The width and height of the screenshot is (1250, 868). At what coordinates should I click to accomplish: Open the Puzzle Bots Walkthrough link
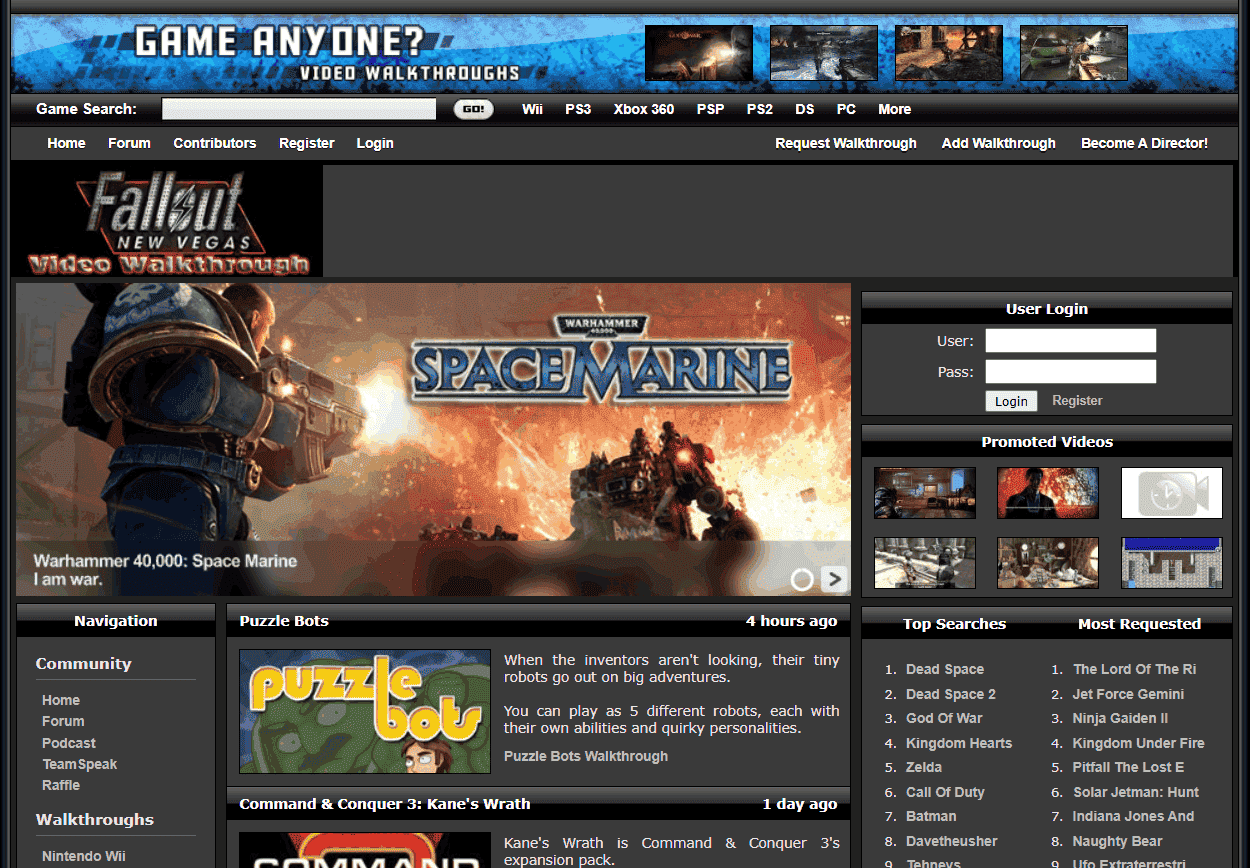[585, 756]
